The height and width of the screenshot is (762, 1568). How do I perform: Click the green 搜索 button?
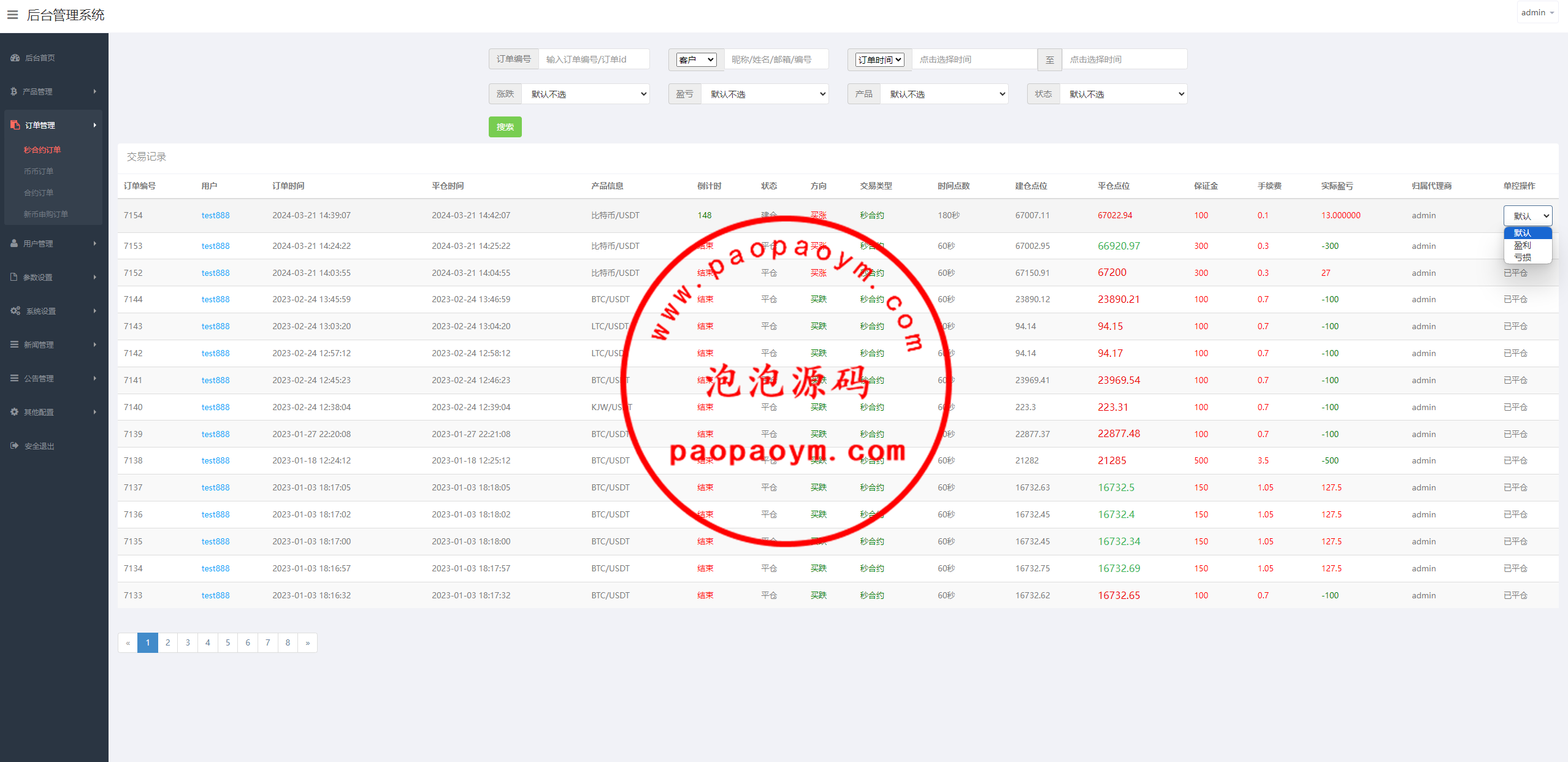pos(505,127)
